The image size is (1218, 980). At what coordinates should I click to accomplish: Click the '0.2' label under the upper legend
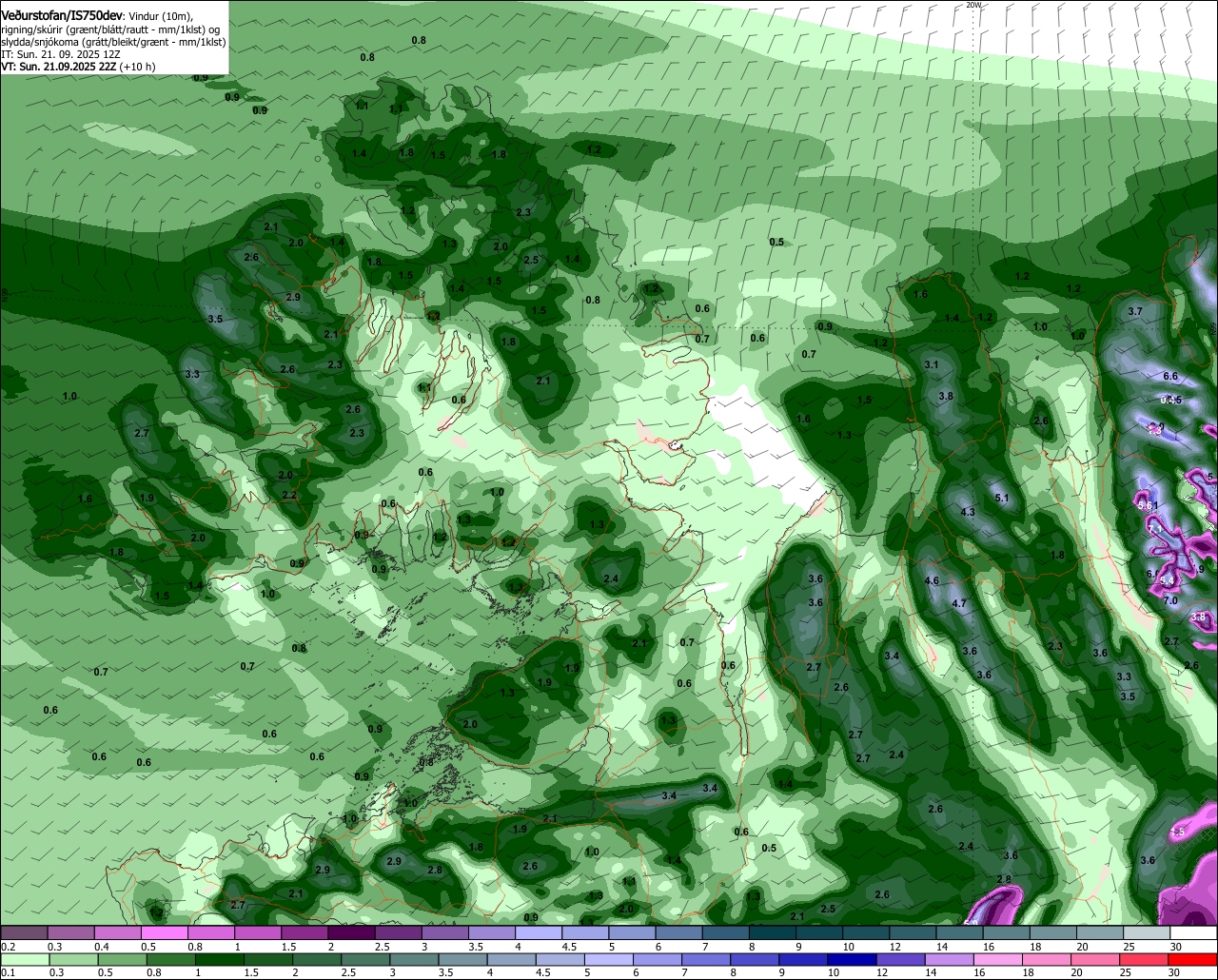click(8, 947)
